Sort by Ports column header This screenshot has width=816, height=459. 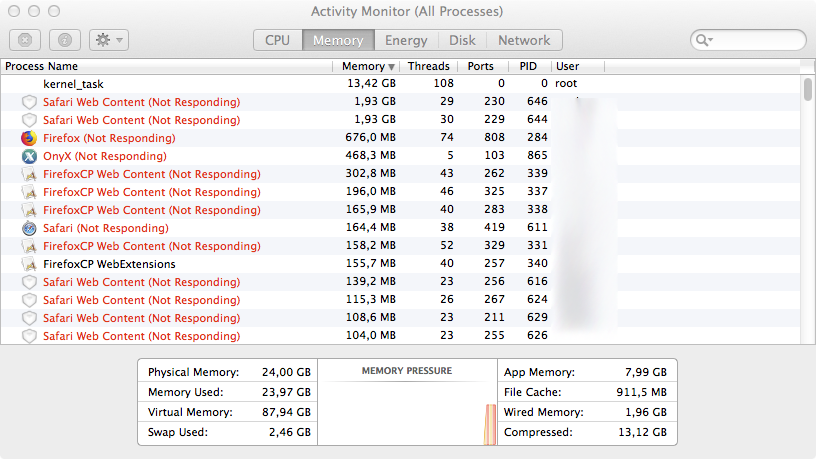coord(480,66)
